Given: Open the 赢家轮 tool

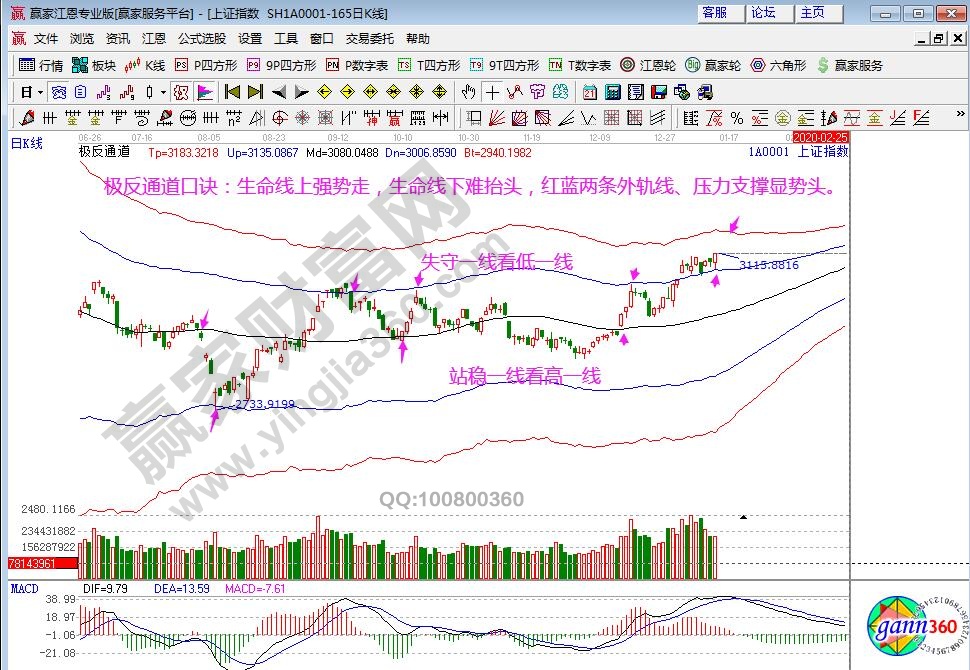Looking at the screenshot, I should tap(714, 65).
